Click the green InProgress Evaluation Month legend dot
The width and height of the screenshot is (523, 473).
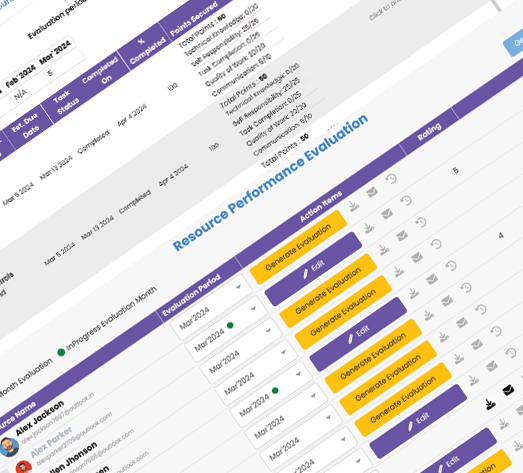(61, 352)
